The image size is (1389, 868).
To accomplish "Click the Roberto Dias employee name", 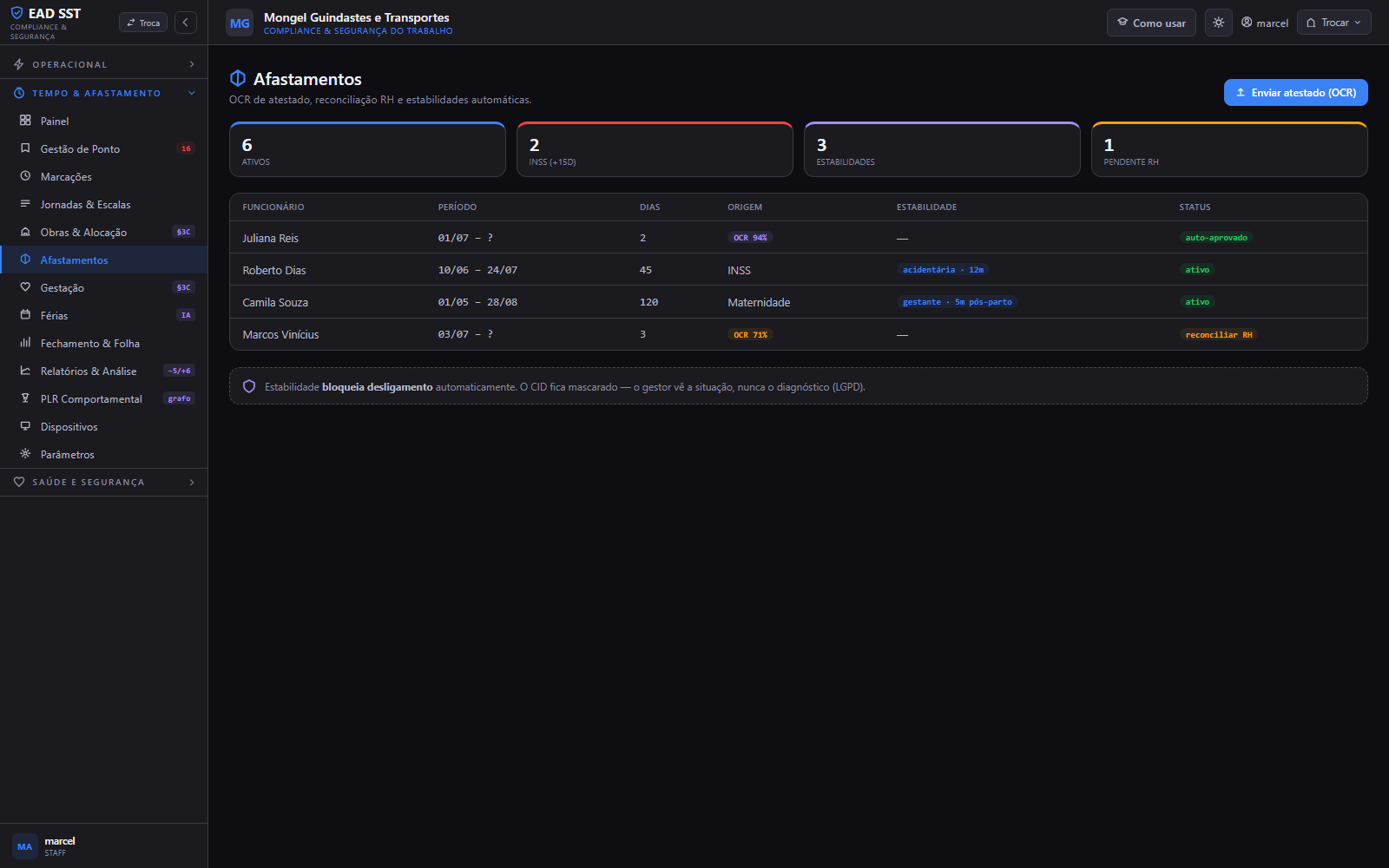I will coord(274,270).
